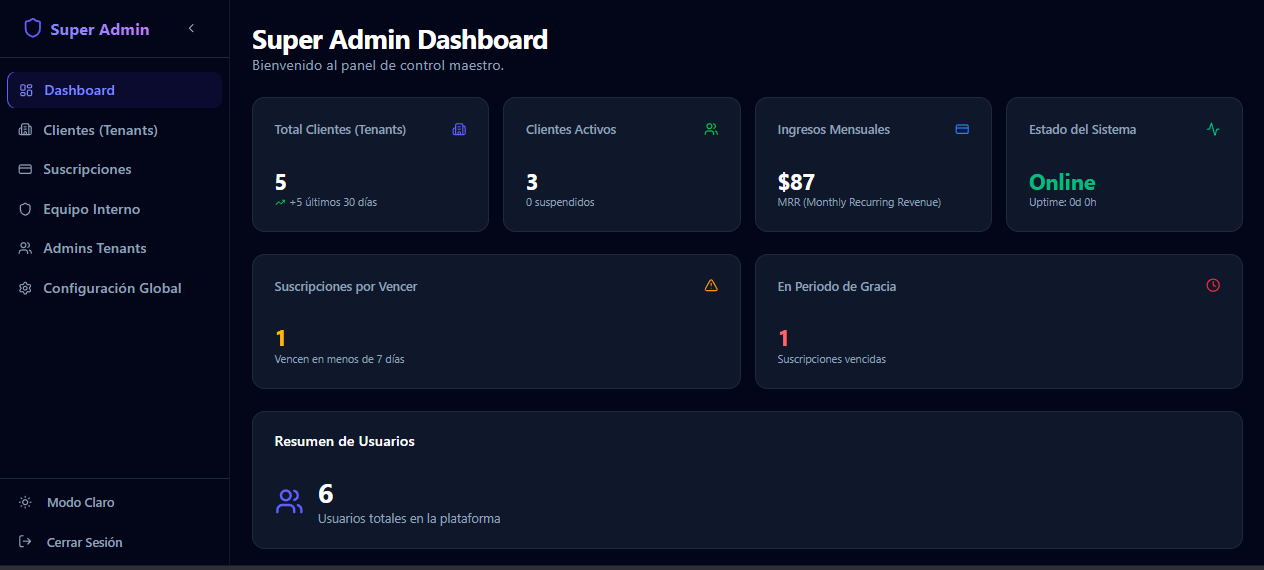This screenshot has height=570, width=1264.
Task: Click 'MRR (Monthly Recurring Revenue)' text
Action: (x=859, y=202)
